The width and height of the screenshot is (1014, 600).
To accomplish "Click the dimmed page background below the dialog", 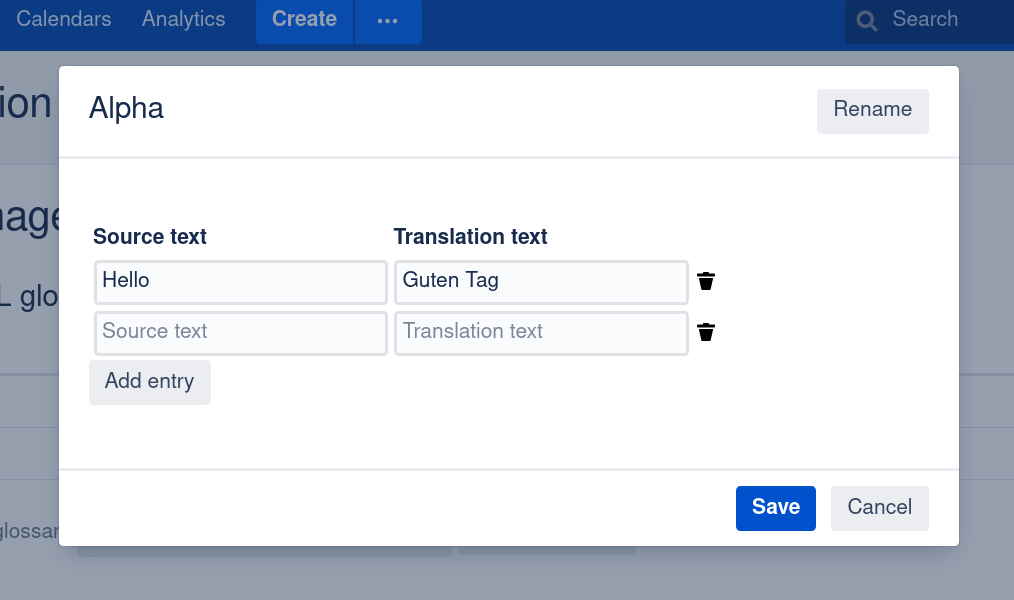I will pyautogui.click(x=500, y=575).
